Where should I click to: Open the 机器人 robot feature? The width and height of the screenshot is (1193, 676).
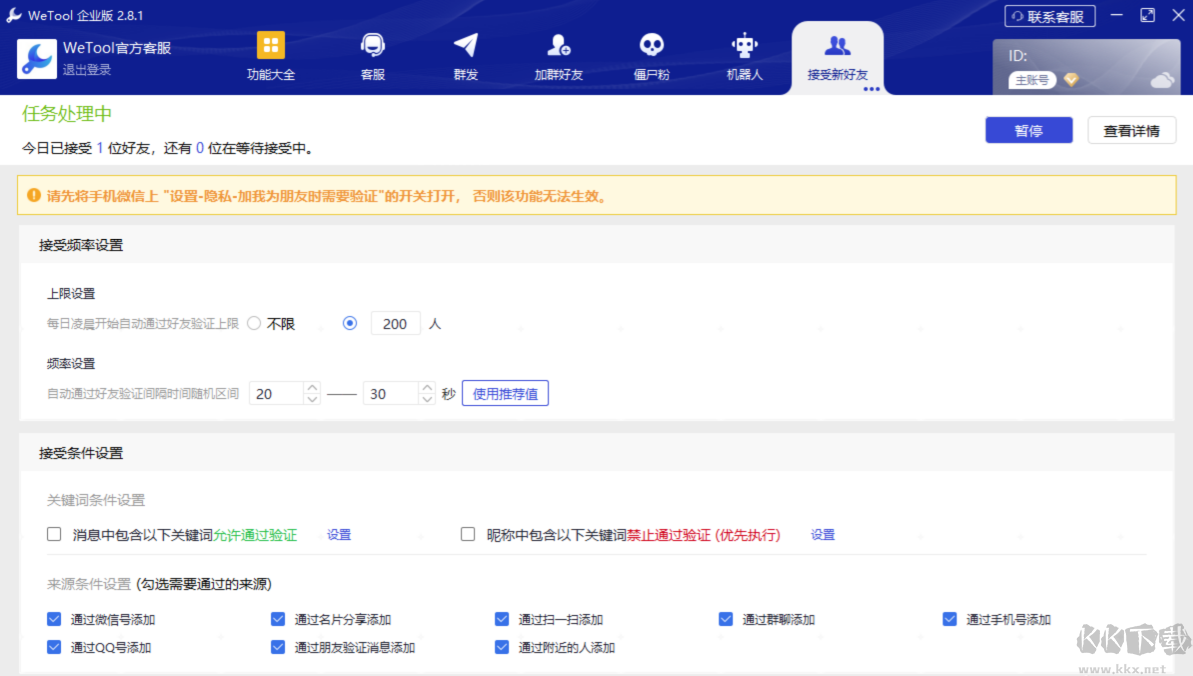pos(744,53)
